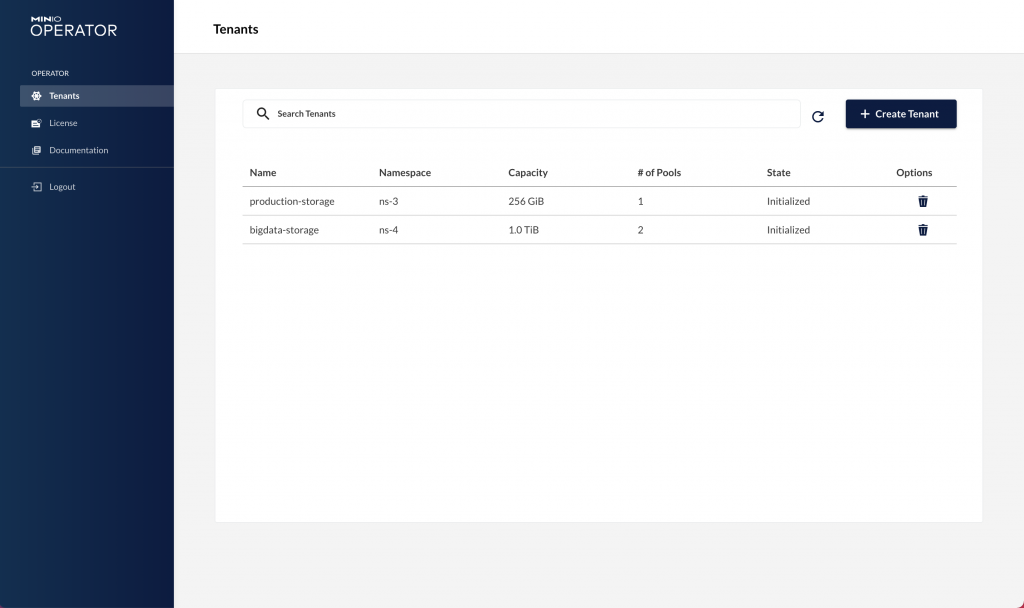Click the 1.0 TiB capacity cell

(523, 230)
